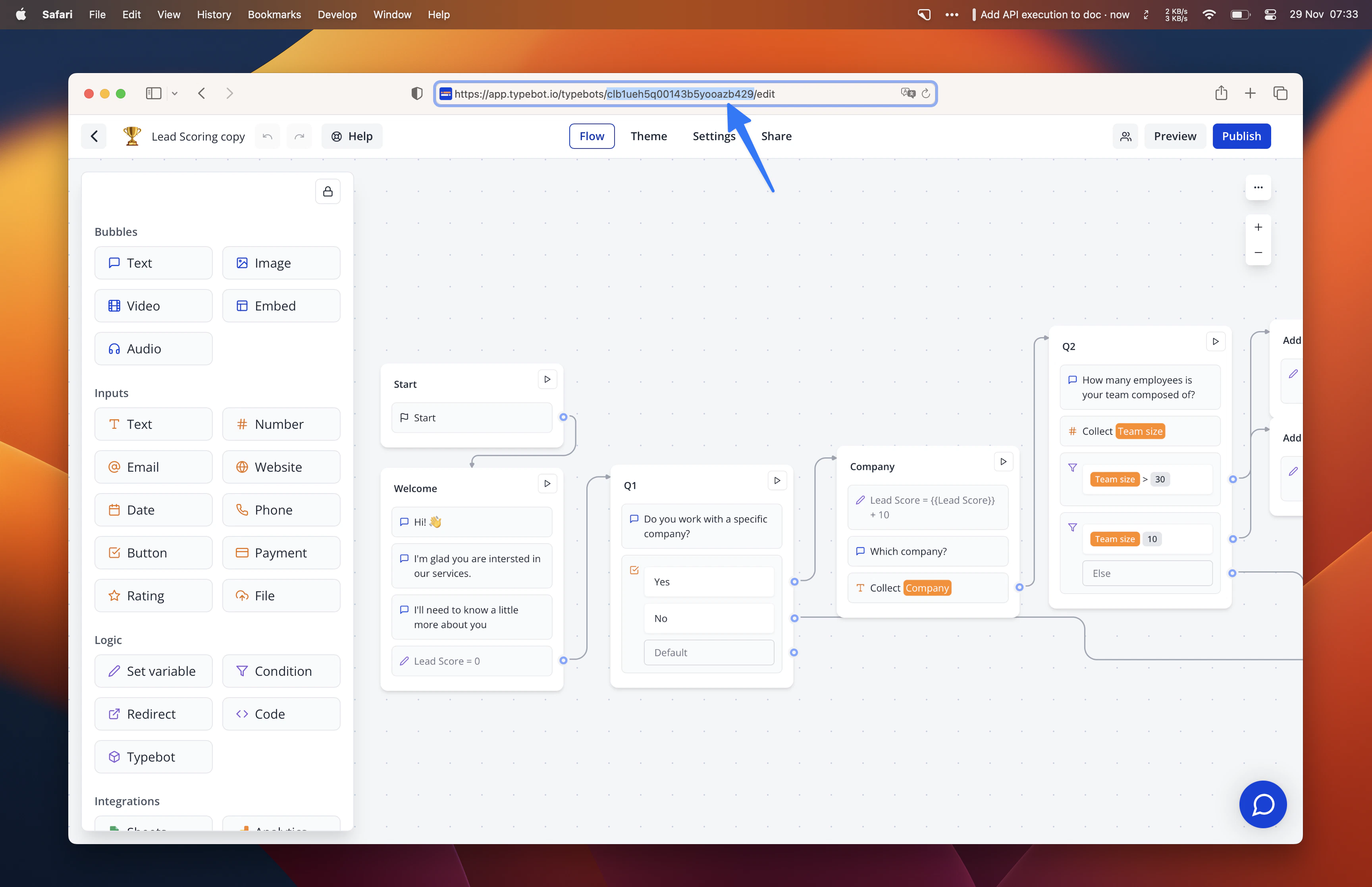Add a Condition logic block
This screenshot has width=1372, height=887.
click(281, 671)
